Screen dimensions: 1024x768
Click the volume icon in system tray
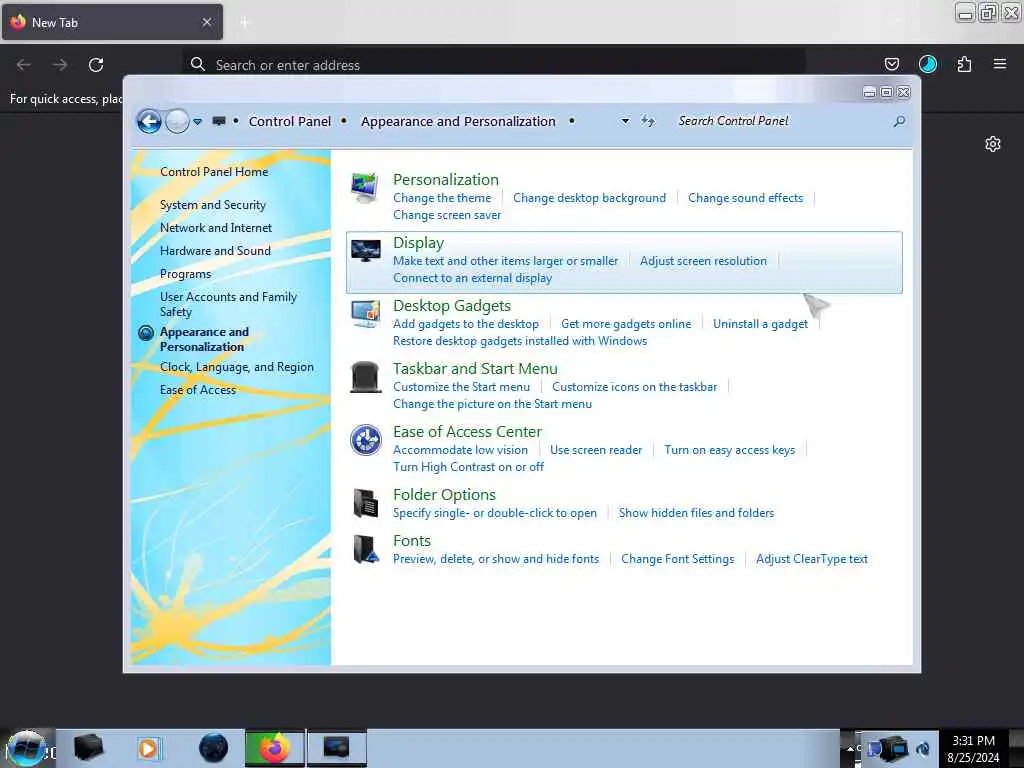pyautogui.click(x=923, y=748)
